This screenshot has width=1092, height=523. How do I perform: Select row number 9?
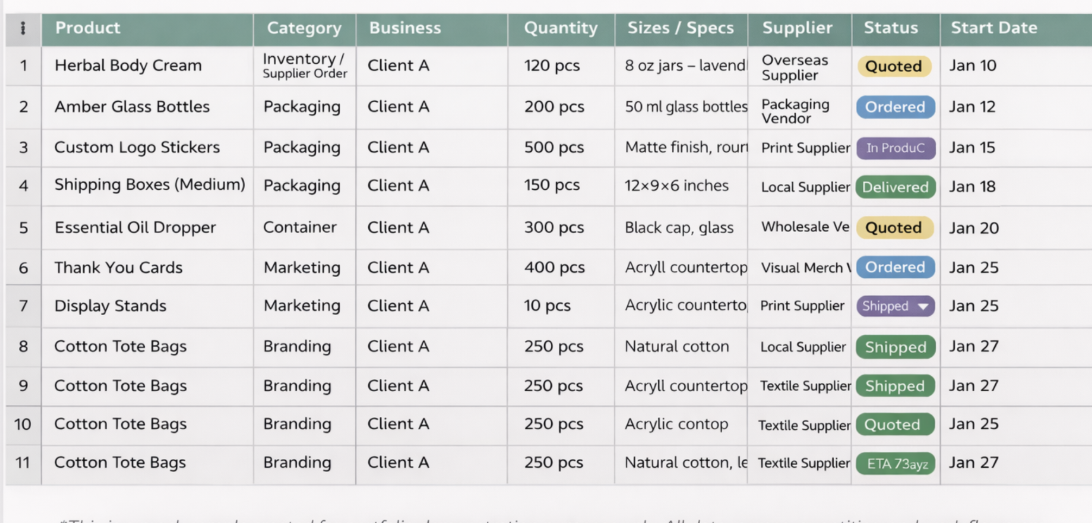(23, 386)
